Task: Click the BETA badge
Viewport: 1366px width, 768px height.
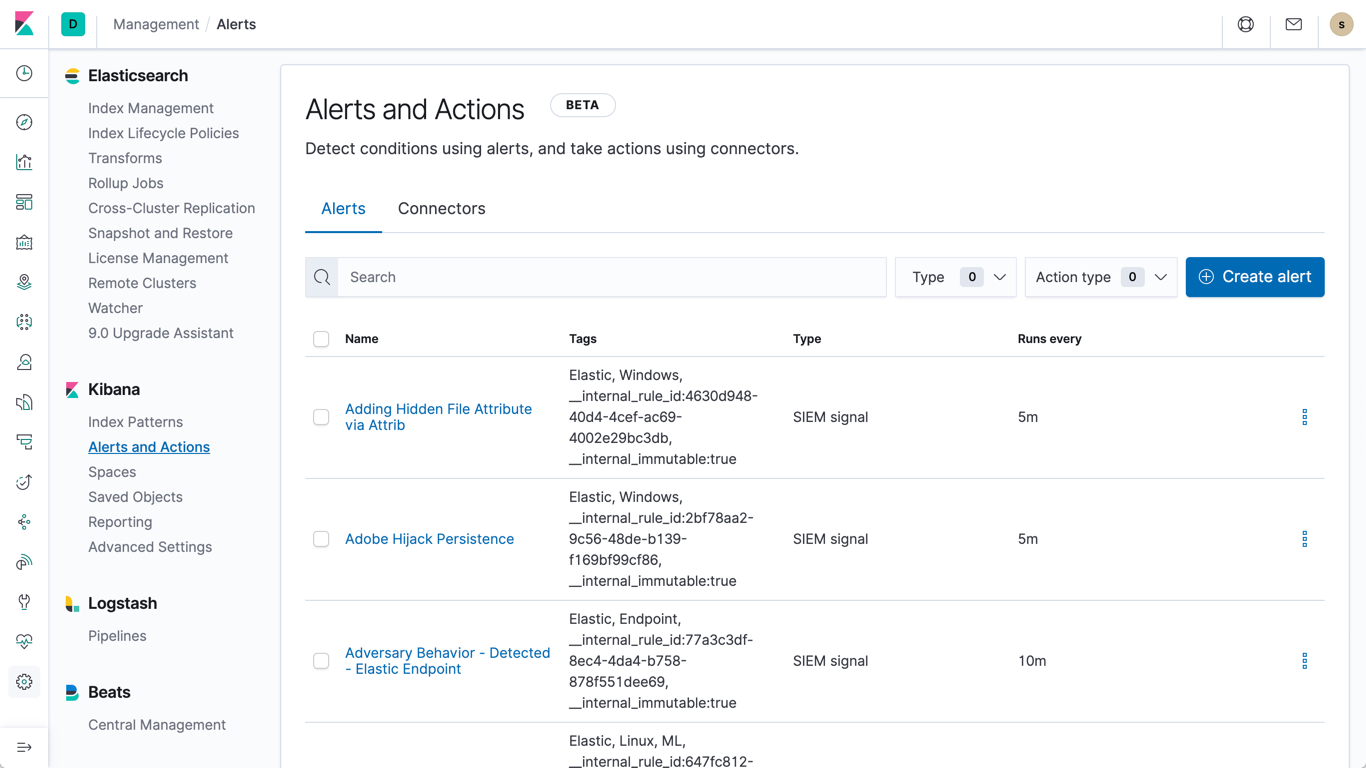Action: (x=583, y=105)
